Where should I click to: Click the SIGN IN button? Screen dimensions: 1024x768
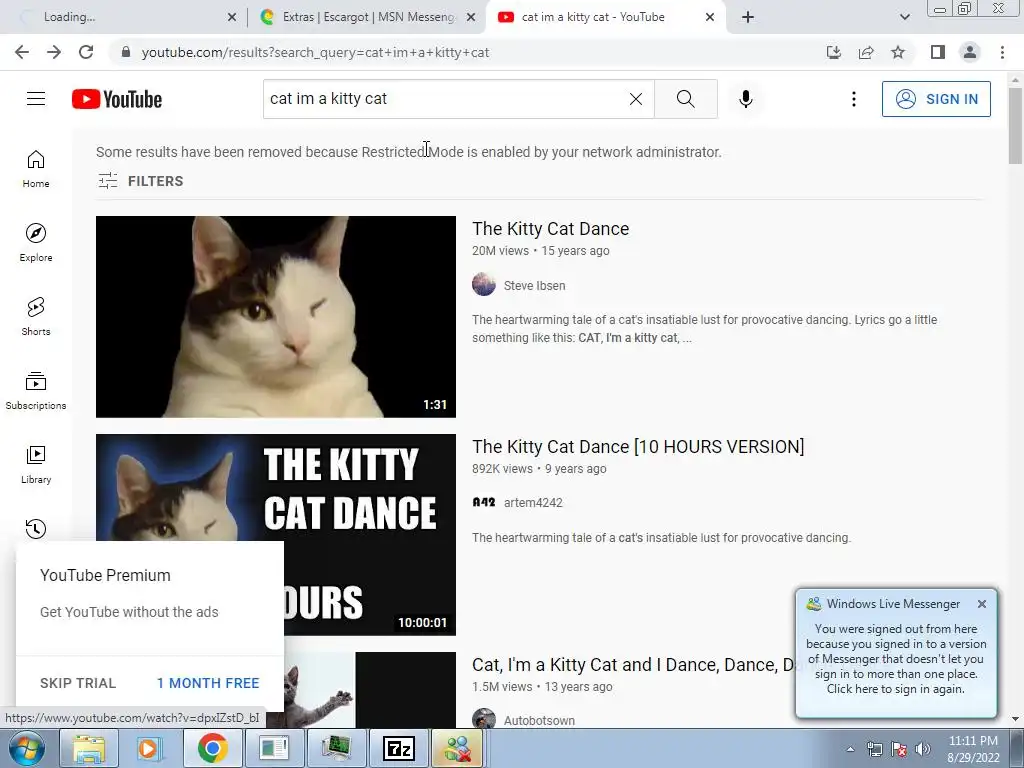click(936, 99)
